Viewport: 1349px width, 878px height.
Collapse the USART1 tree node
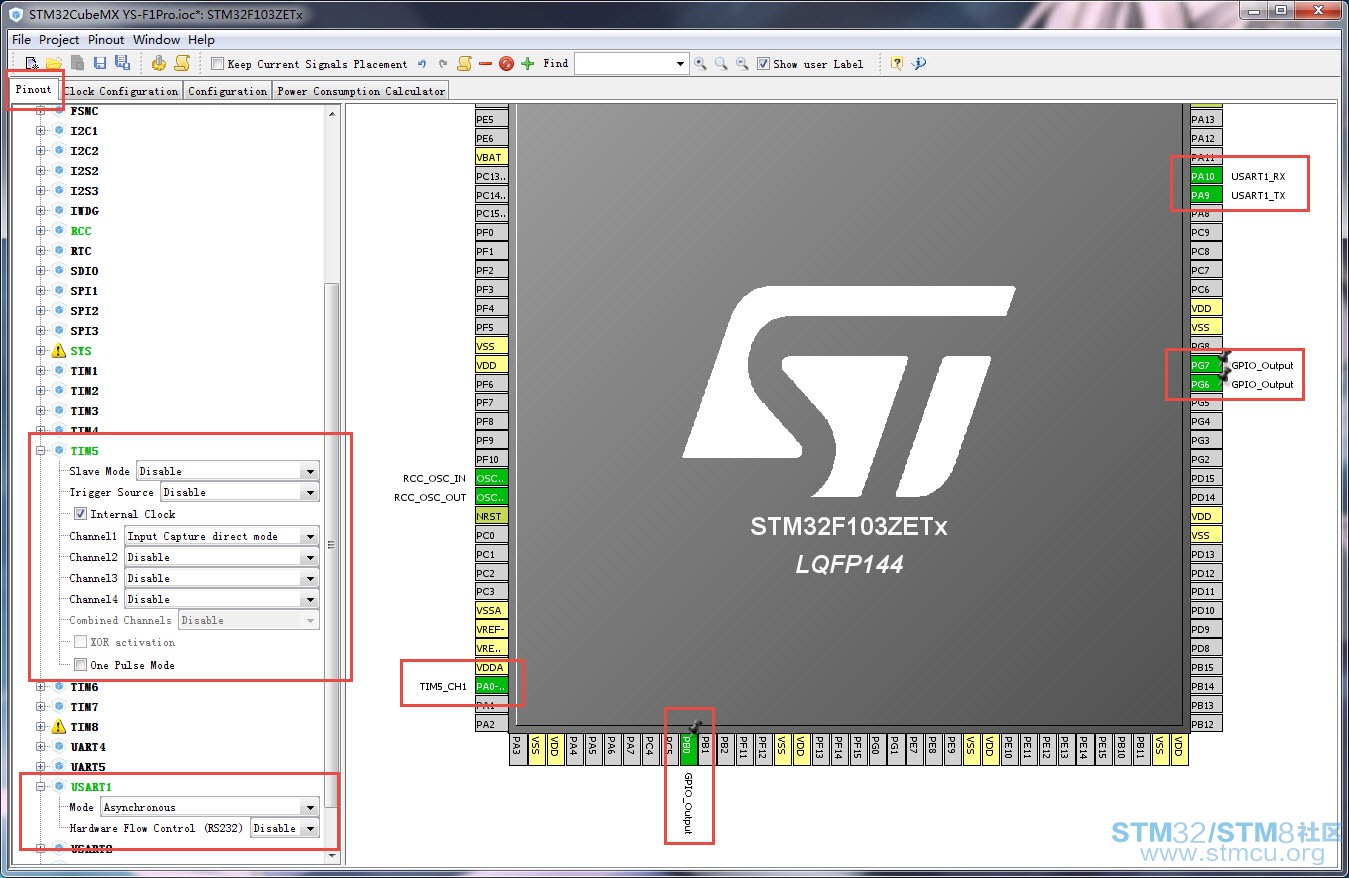[x=41, y=787]
